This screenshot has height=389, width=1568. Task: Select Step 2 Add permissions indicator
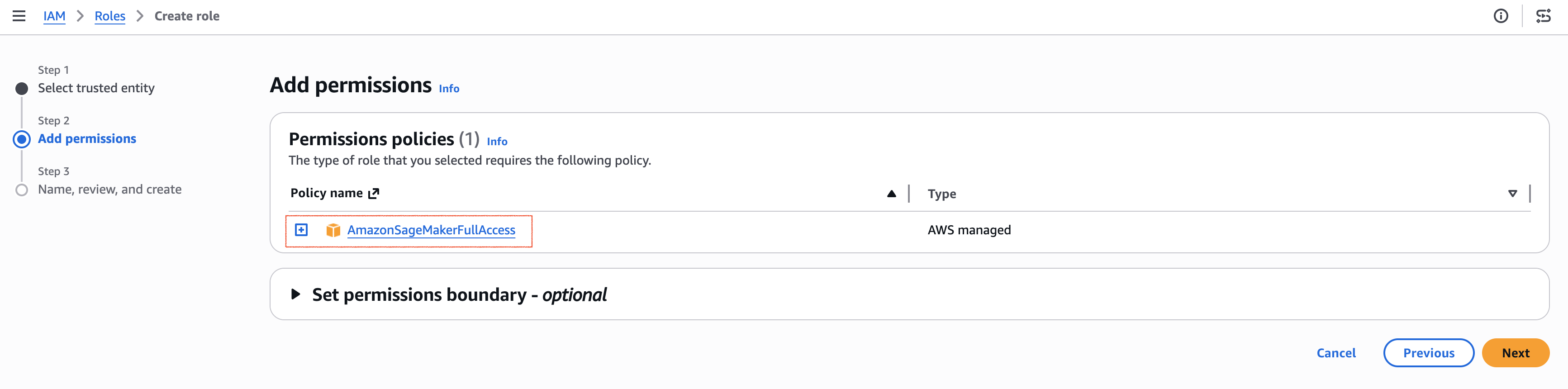[21, 139]
